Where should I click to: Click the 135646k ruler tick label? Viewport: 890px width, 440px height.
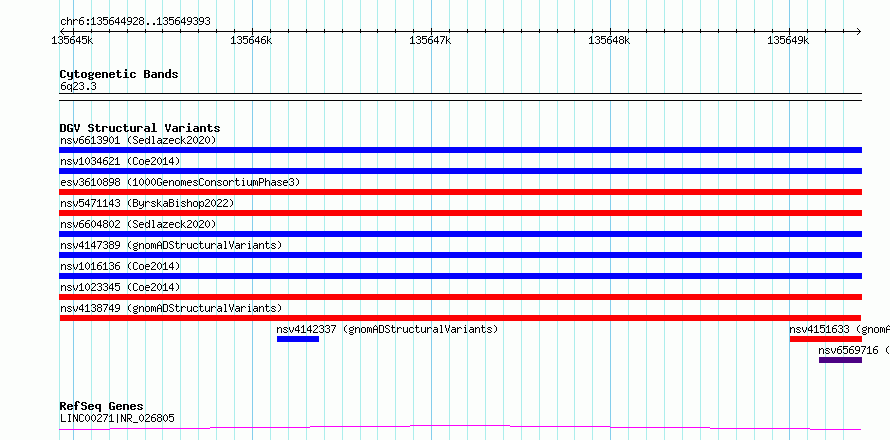click(251, 40)
